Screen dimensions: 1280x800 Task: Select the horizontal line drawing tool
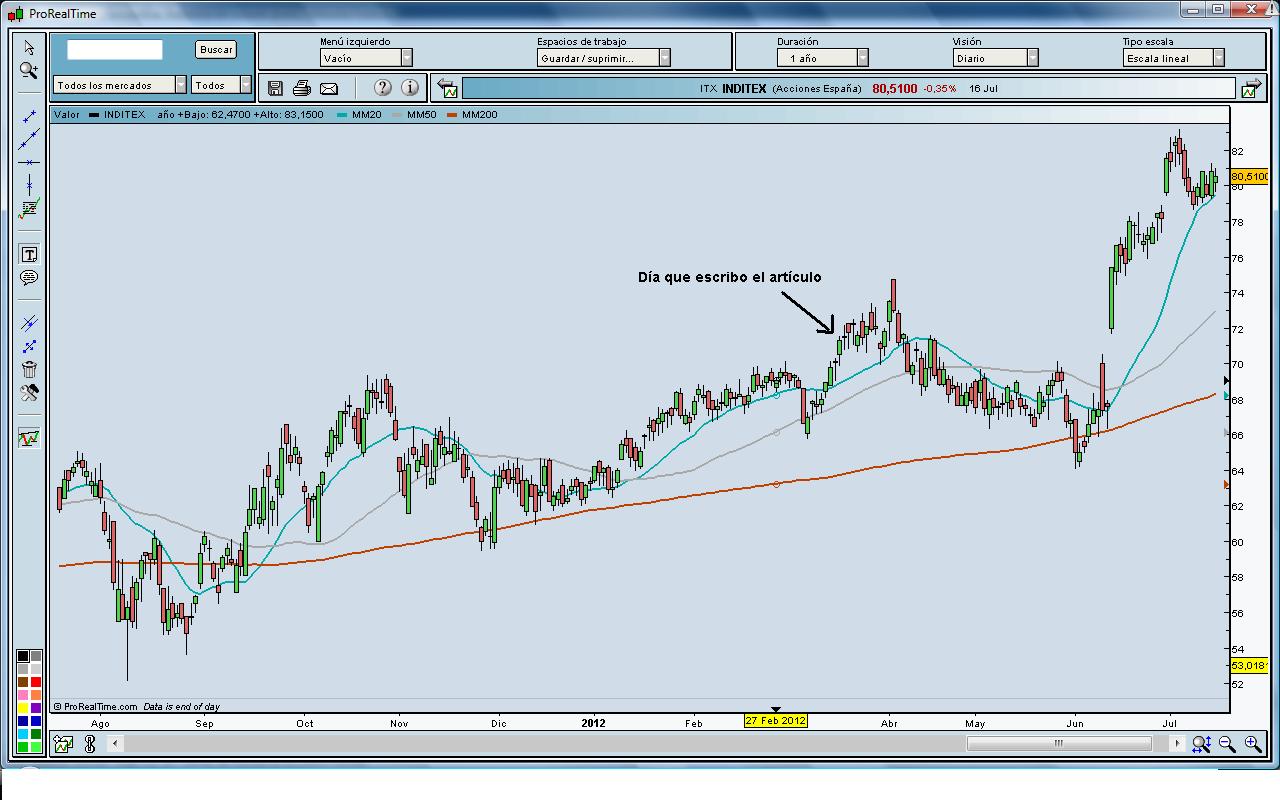[29, 162]
